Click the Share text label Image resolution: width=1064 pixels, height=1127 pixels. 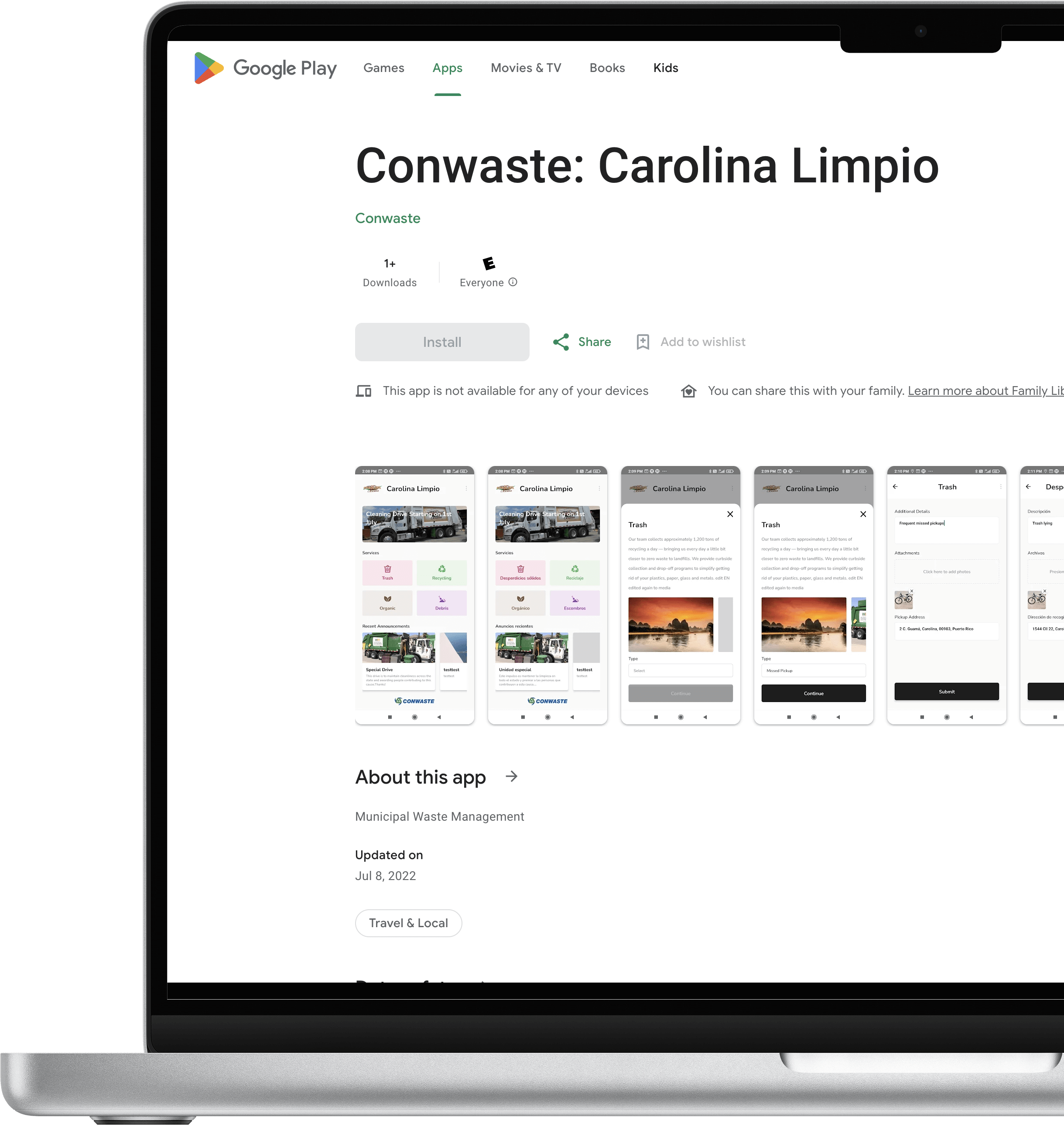click(x=595, y=342)
